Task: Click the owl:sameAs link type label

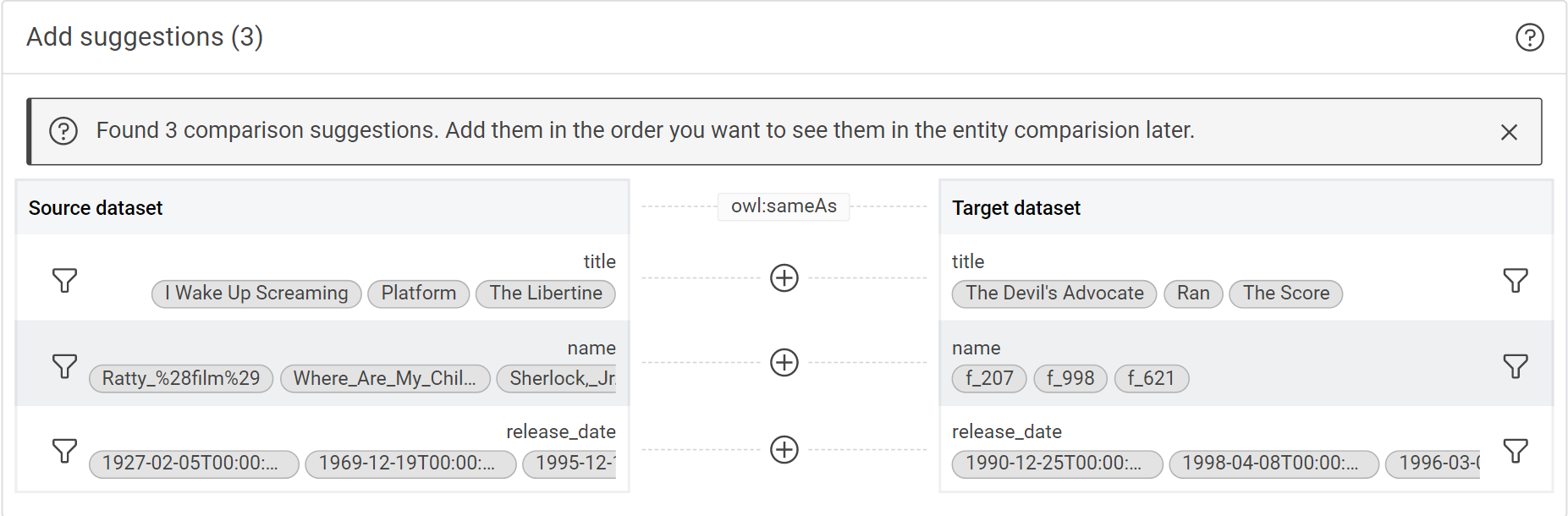Action: (784, 206)
